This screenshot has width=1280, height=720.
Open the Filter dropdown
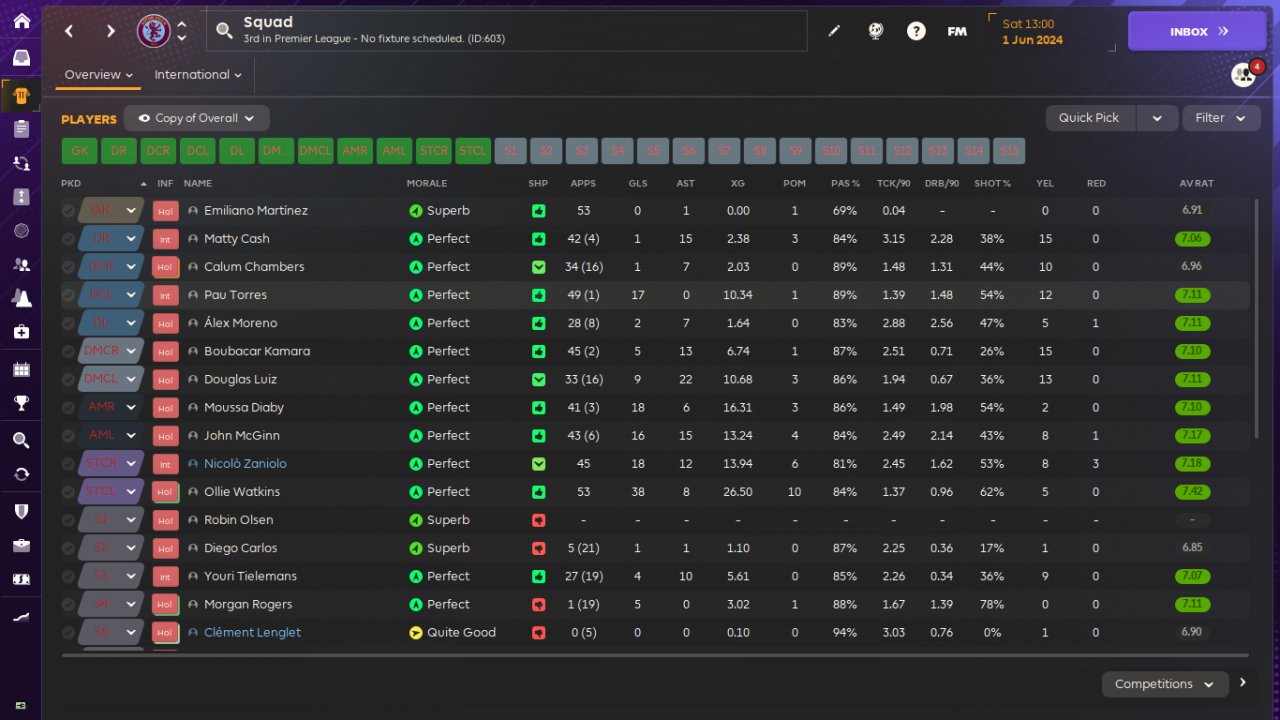click(x=1221, y=118)
